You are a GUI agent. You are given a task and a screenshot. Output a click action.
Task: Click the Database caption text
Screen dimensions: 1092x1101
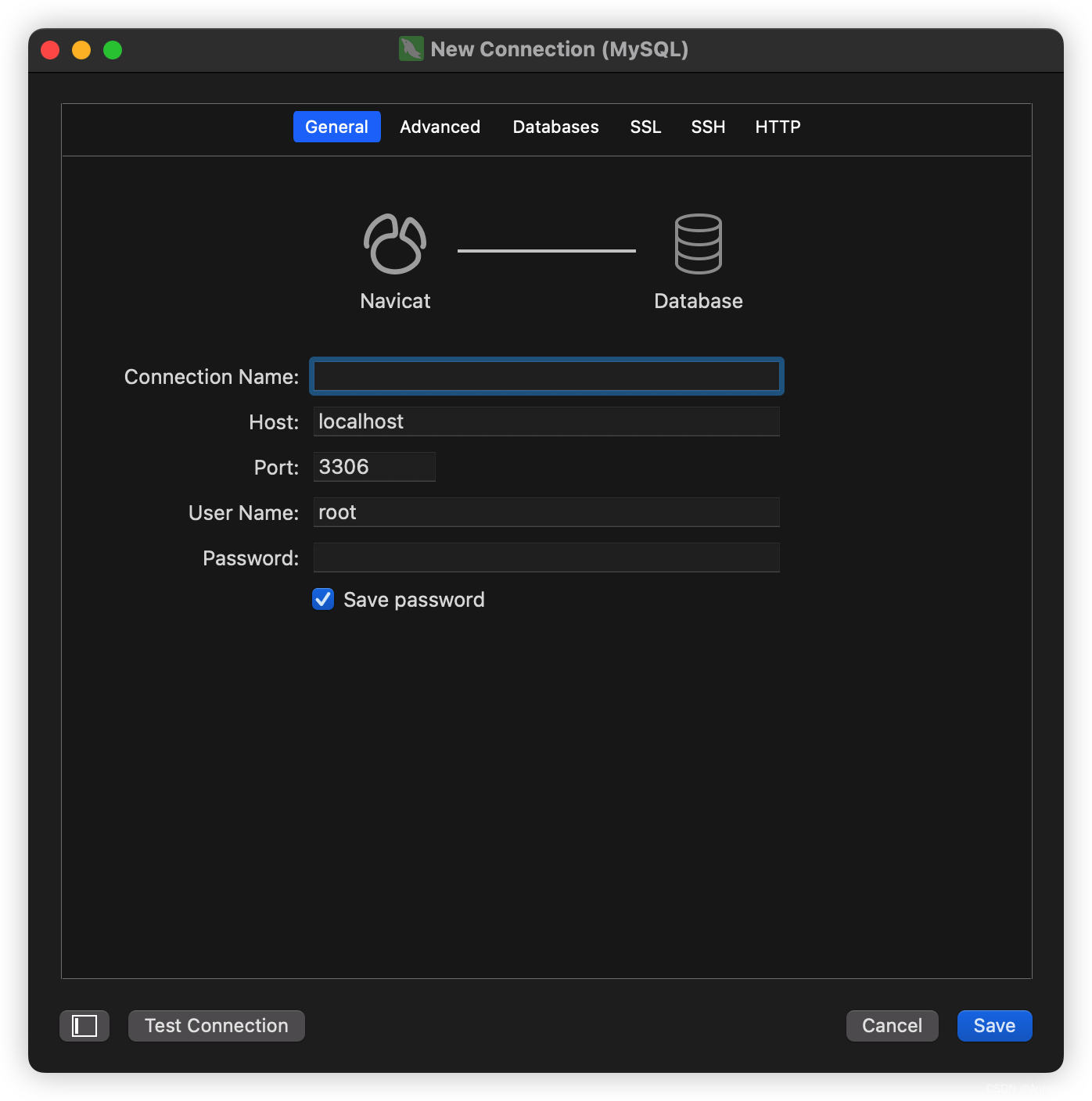(x=699, y=301)
